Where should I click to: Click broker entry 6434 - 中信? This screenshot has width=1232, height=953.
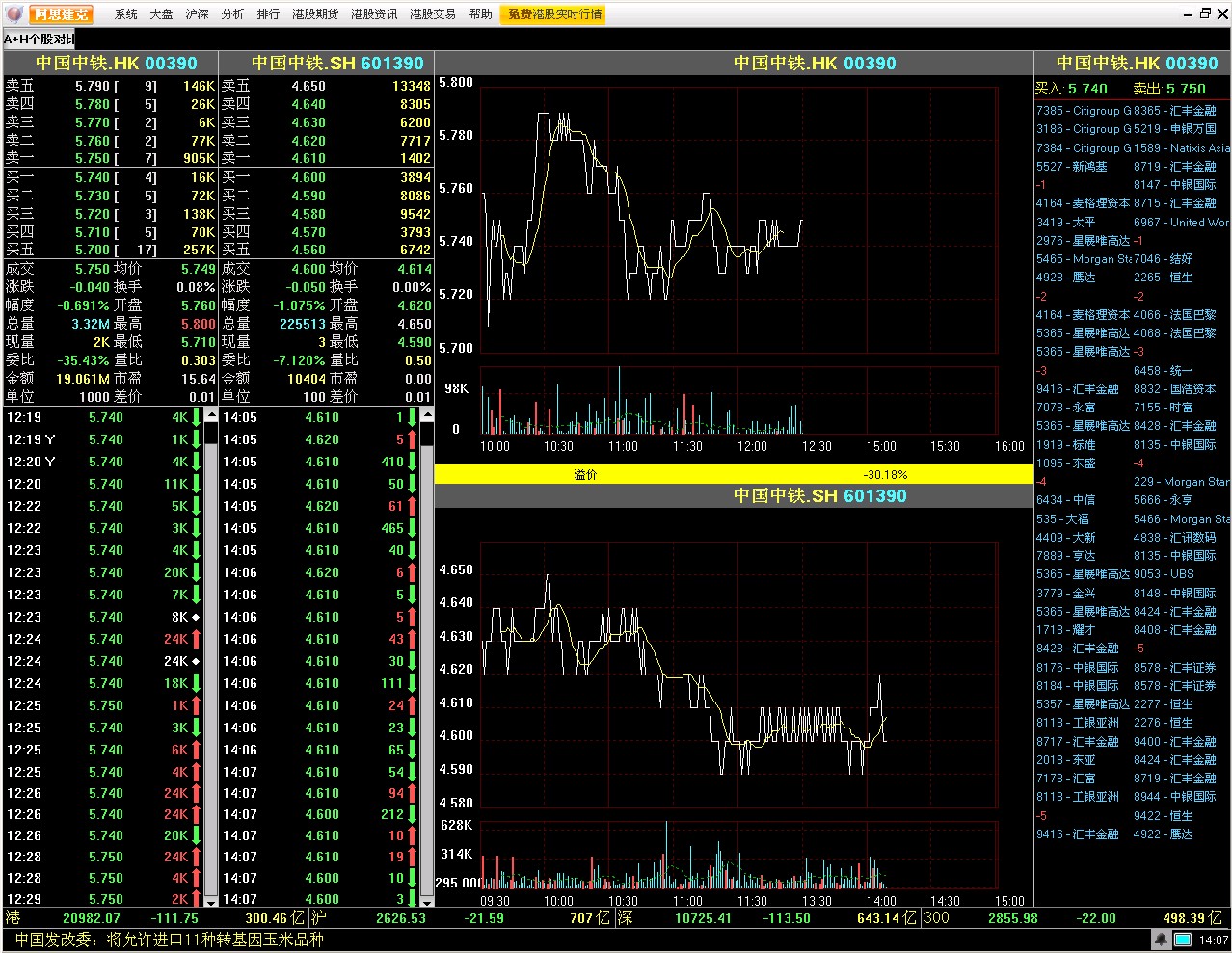pos(1066,500)
